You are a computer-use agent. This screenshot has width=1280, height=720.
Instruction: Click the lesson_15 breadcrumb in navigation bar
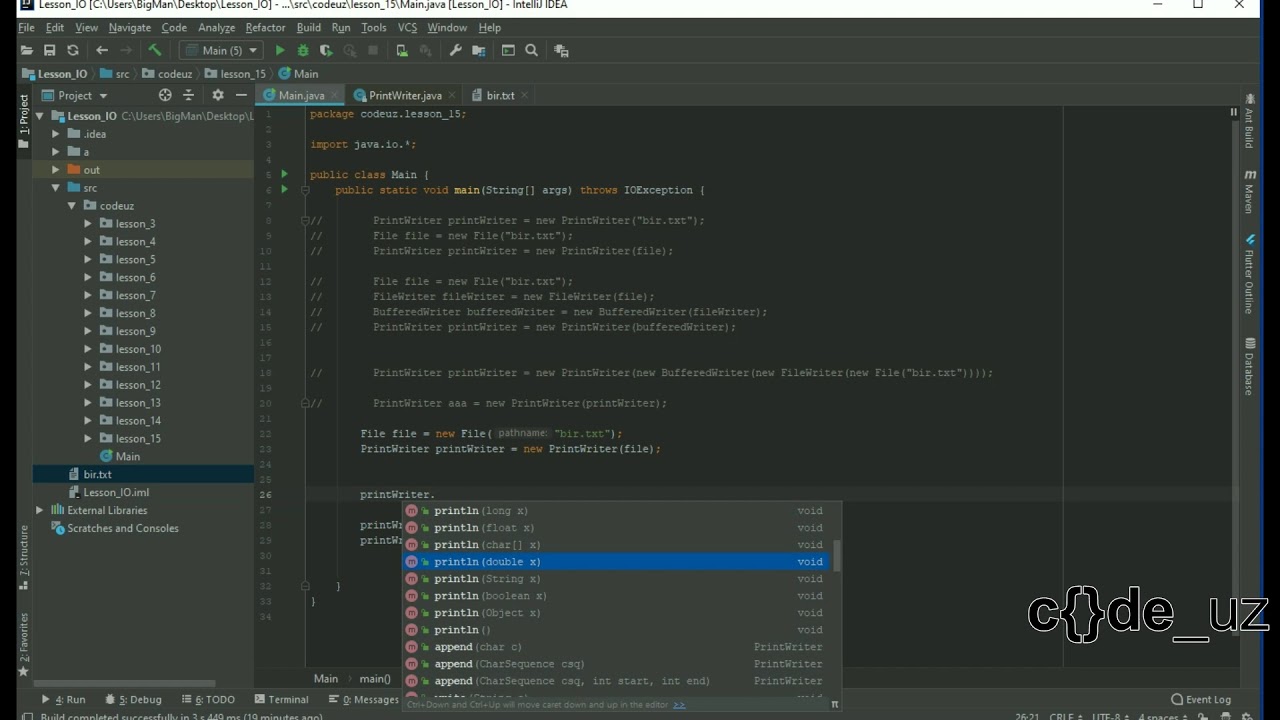[236, 74]
